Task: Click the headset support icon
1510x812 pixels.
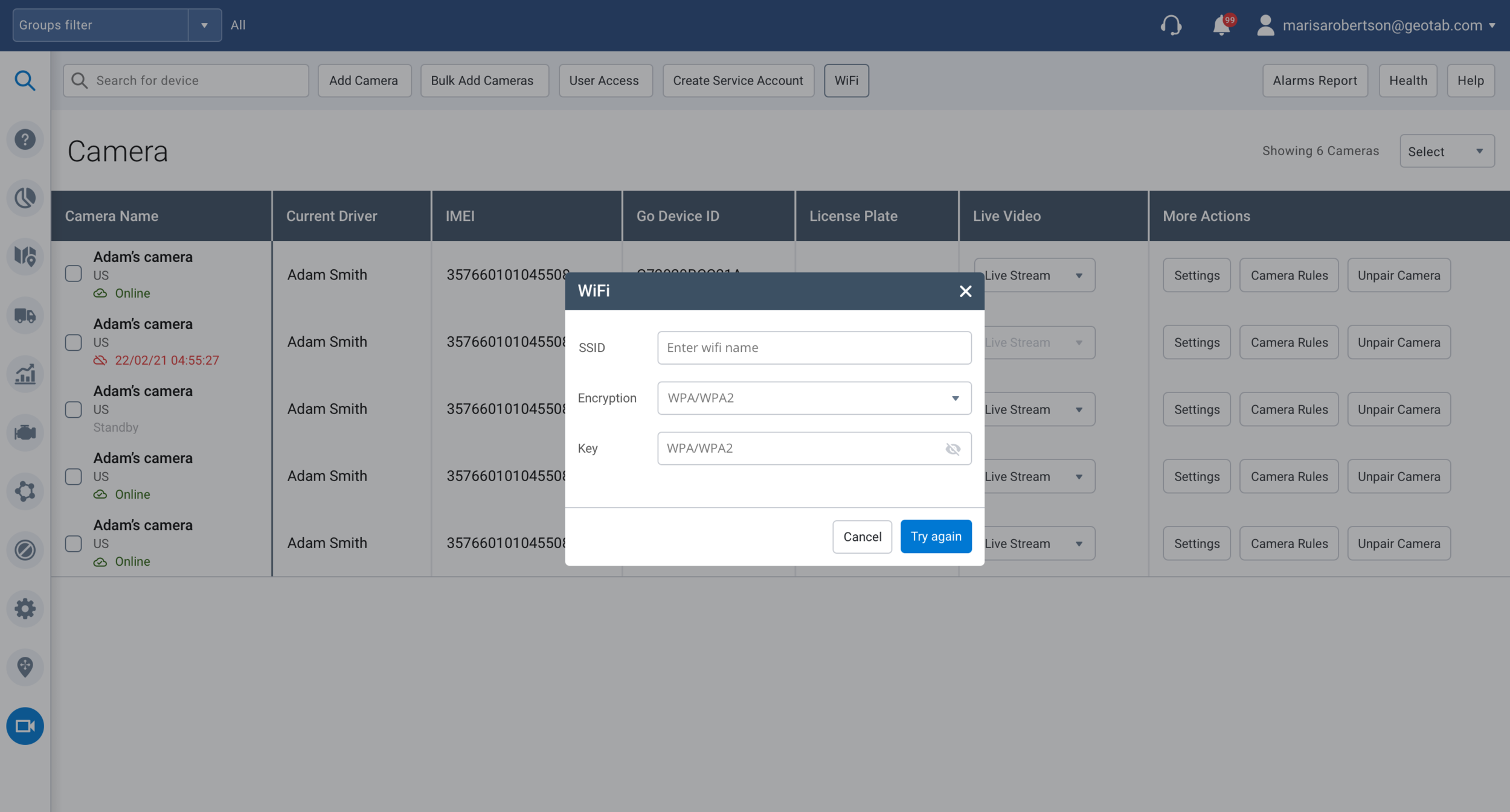Action: pos(1171,25)
